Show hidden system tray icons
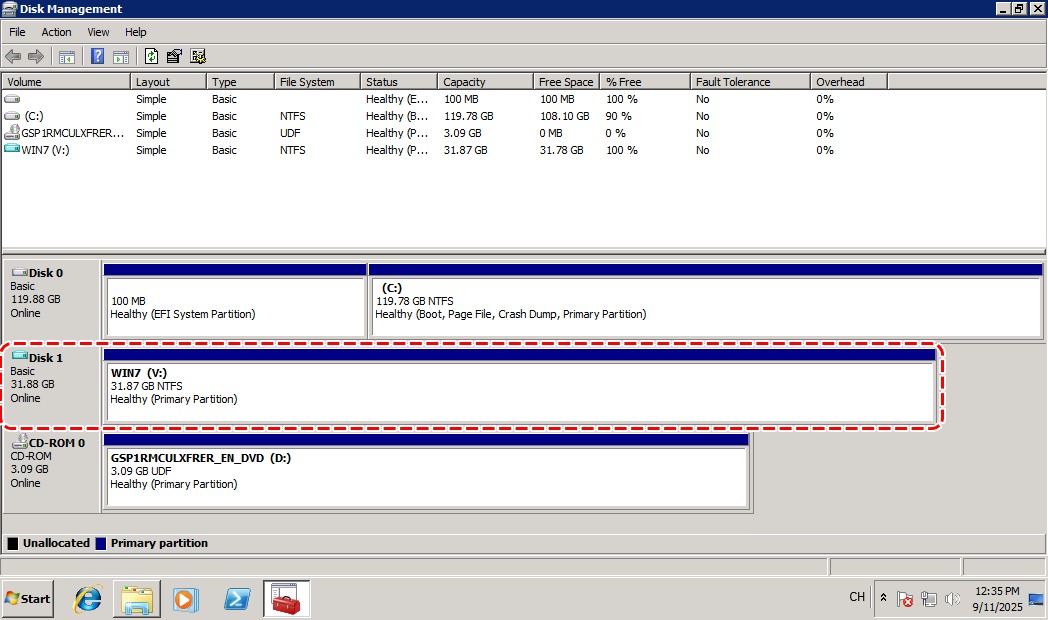Screen dimensions: 1048x620 pyautogui.click(x=883, y=598)
